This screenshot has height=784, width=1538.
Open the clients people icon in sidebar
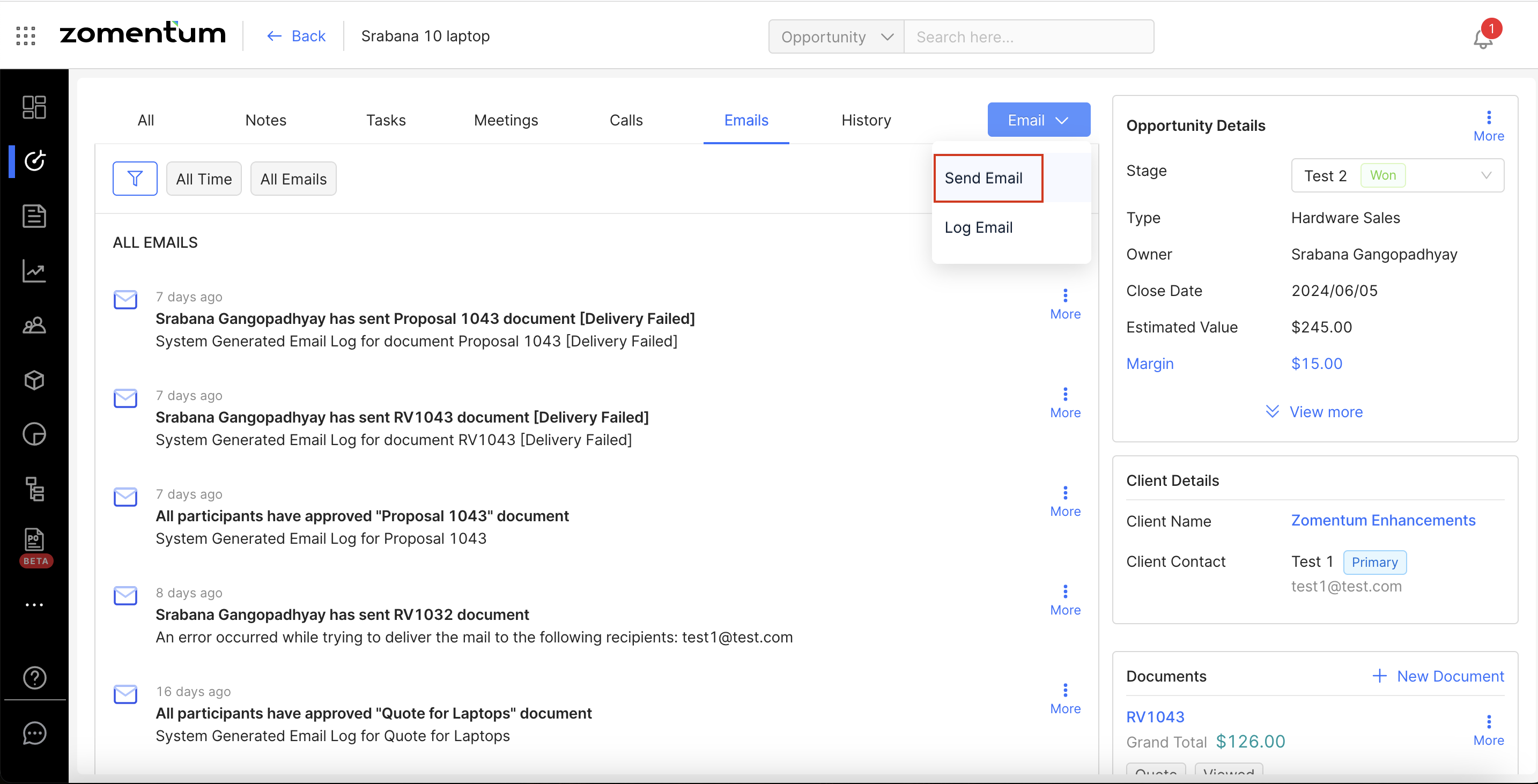pos(34,326)
